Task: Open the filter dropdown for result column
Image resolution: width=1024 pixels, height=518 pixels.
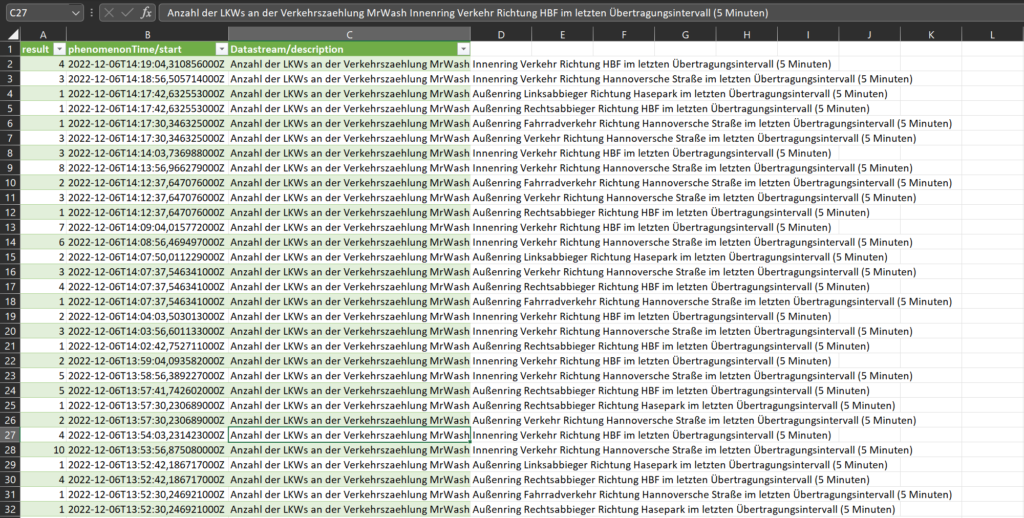Action: point(59,50)
